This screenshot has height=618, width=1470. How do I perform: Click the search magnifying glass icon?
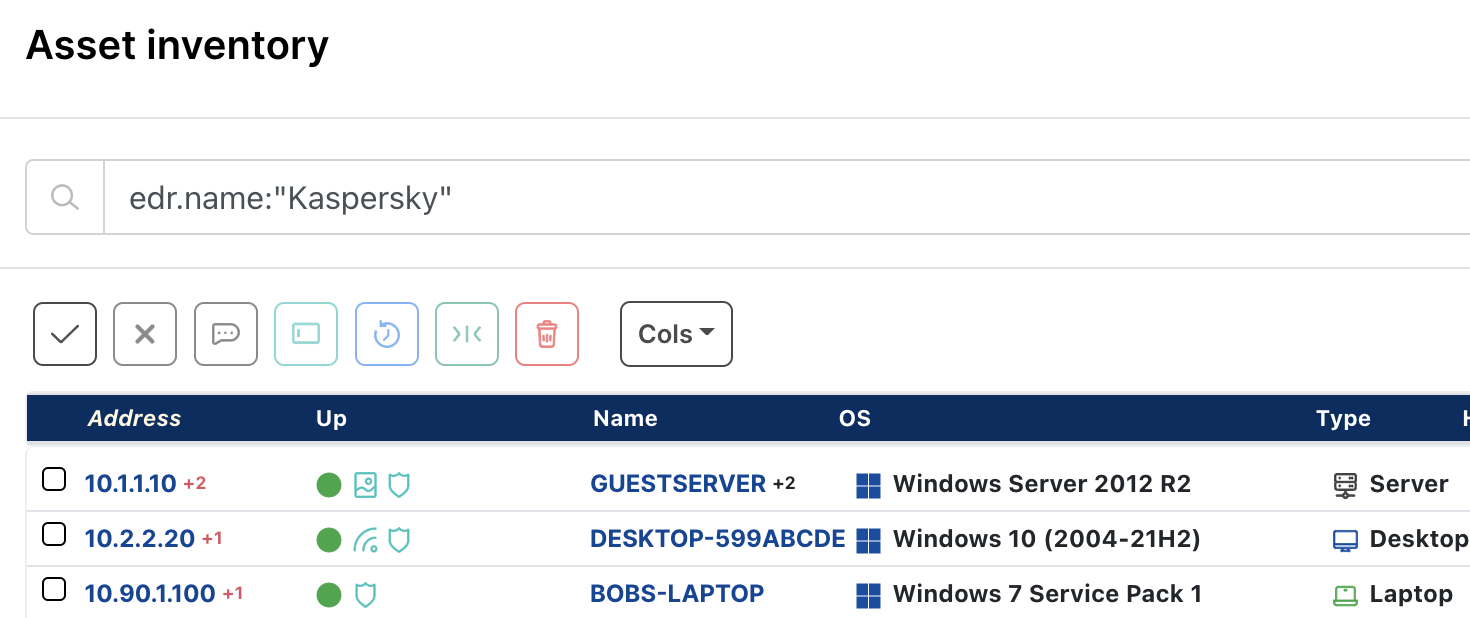point(64,197)
